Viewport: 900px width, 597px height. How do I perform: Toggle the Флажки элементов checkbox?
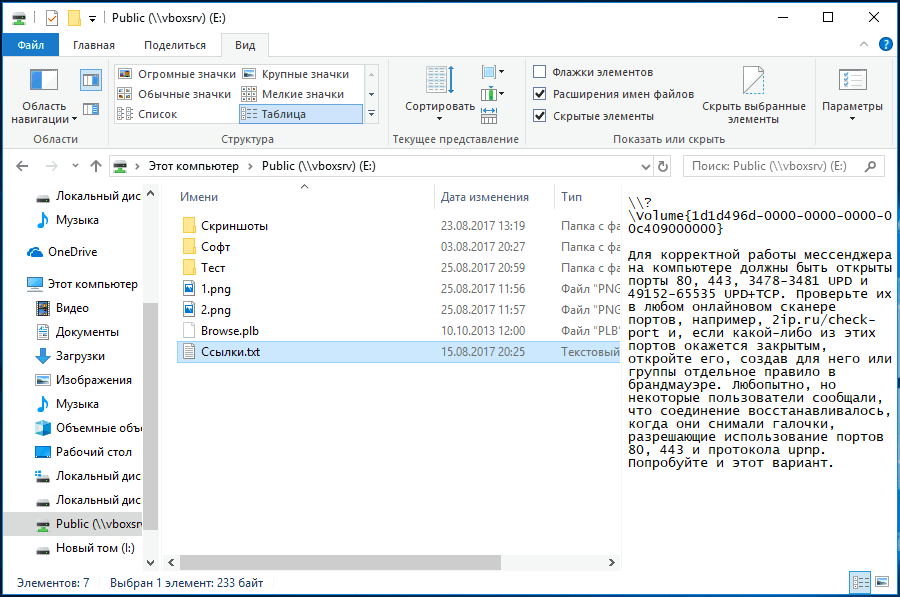[540, 72]
